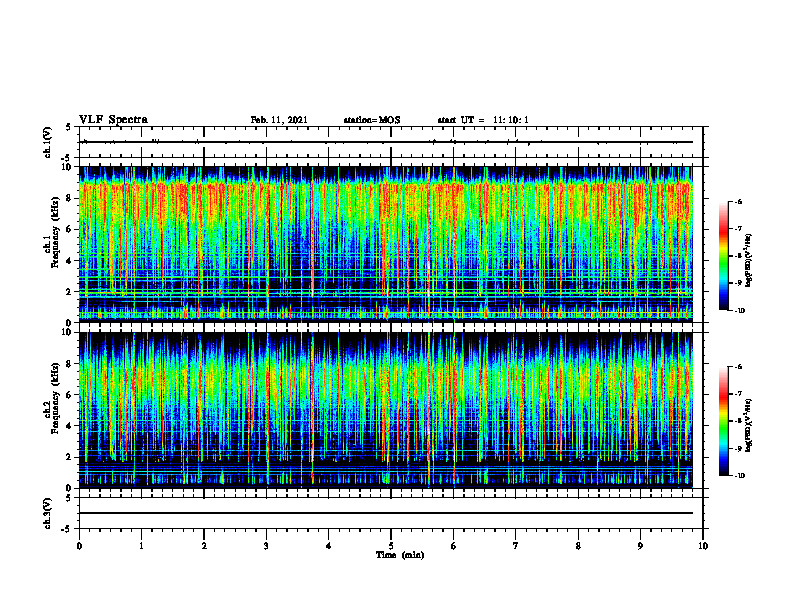Click the 6 kHz tick label on ch.2 axis
Image resolution: width=792 pixels, height=612 pixels.
(70, 394)
